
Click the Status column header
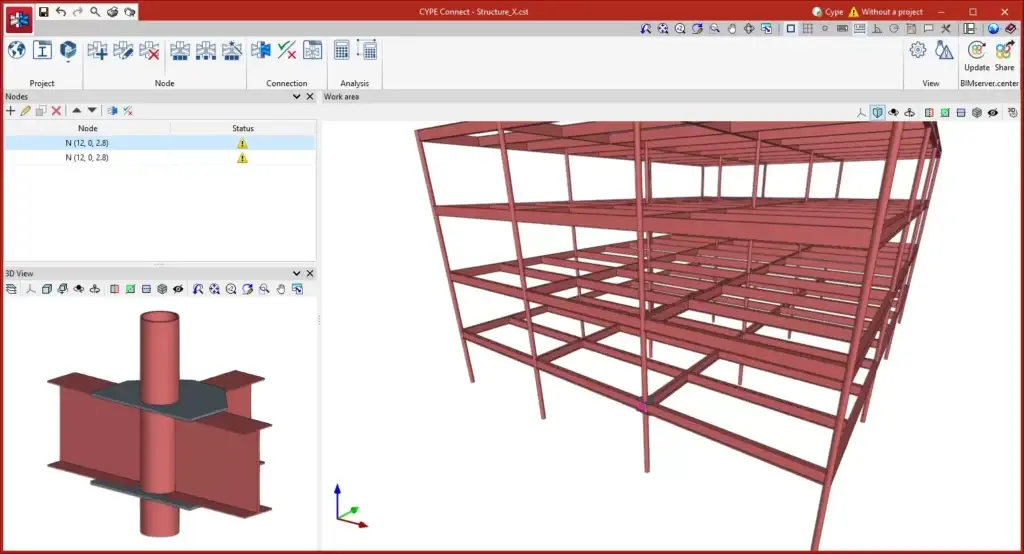tap(242, 128)
